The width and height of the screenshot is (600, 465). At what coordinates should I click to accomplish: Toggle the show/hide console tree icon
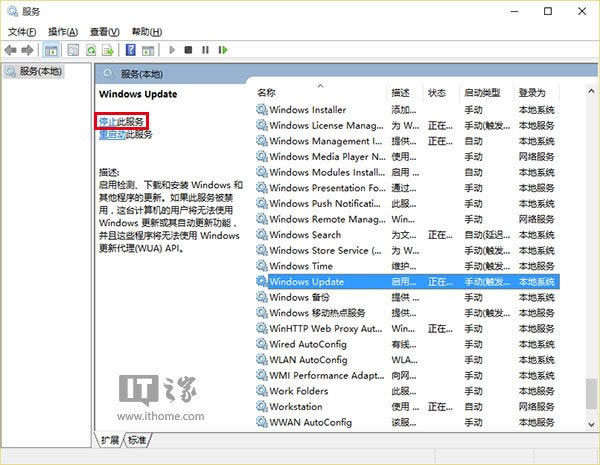(50, 49)
